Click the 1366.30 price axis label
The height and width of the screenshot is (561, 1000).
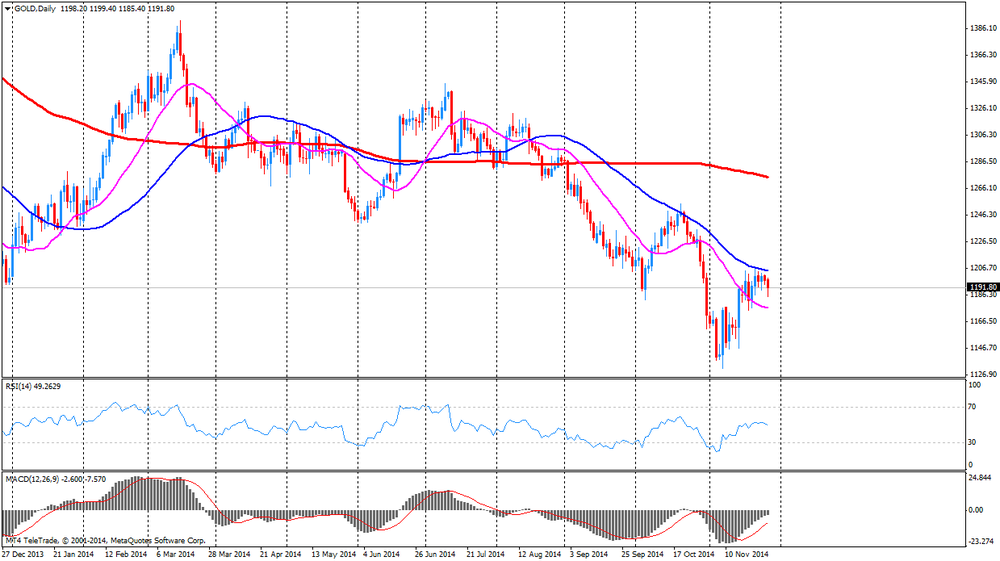pos(983,55)
